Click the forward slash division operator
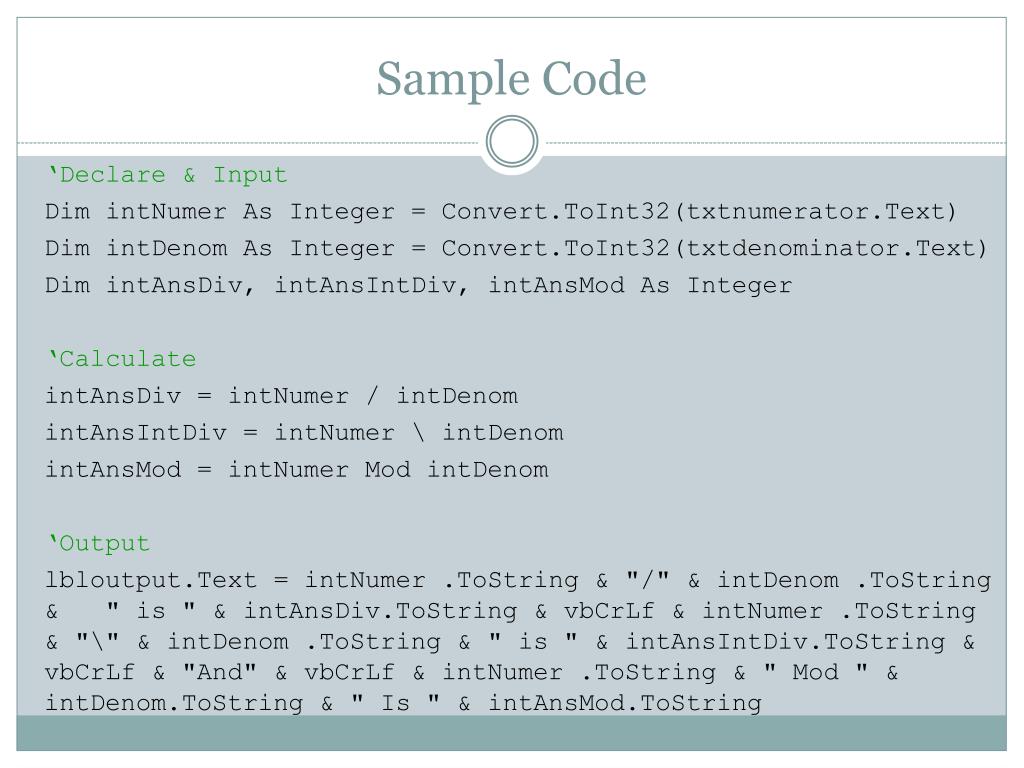Viewport: 1024px width, 768px height. (x=372, y=396)
